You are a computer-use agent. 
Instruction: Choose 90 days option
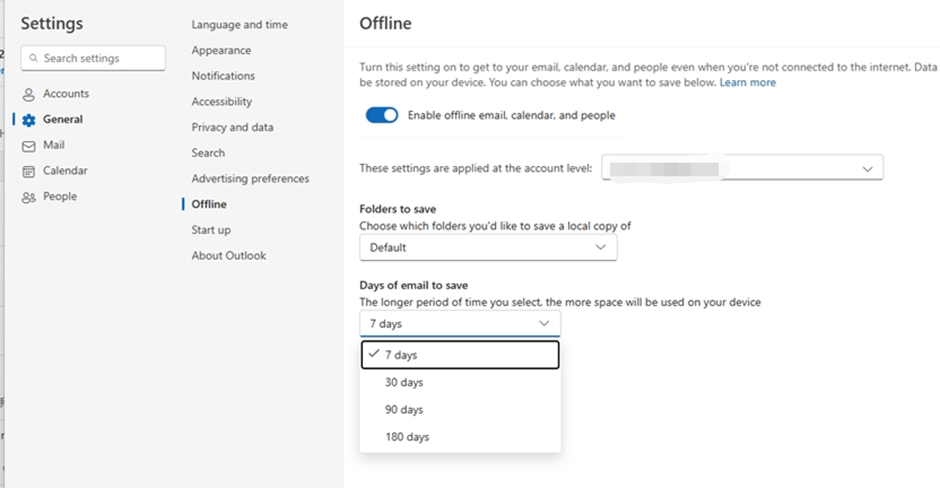(x=460, y=410)
